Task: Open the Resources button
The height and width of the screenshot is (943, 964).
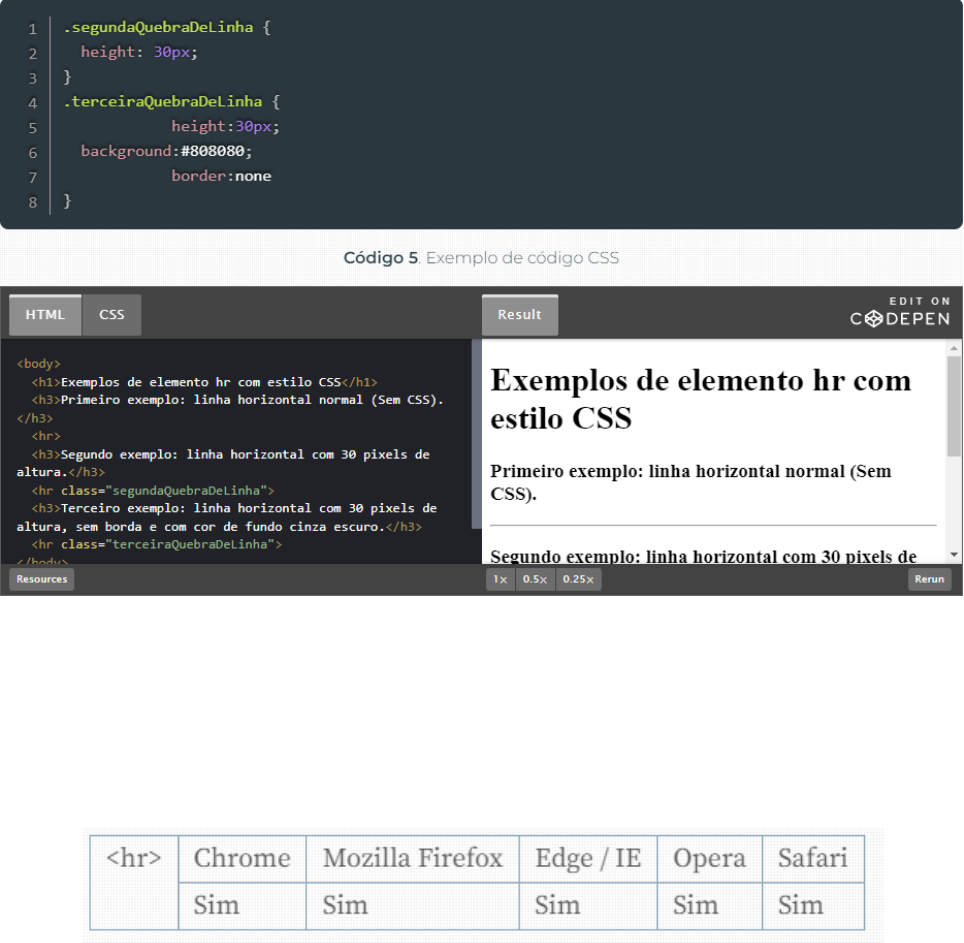Action: pyautogui.click(x=42, y=579)
